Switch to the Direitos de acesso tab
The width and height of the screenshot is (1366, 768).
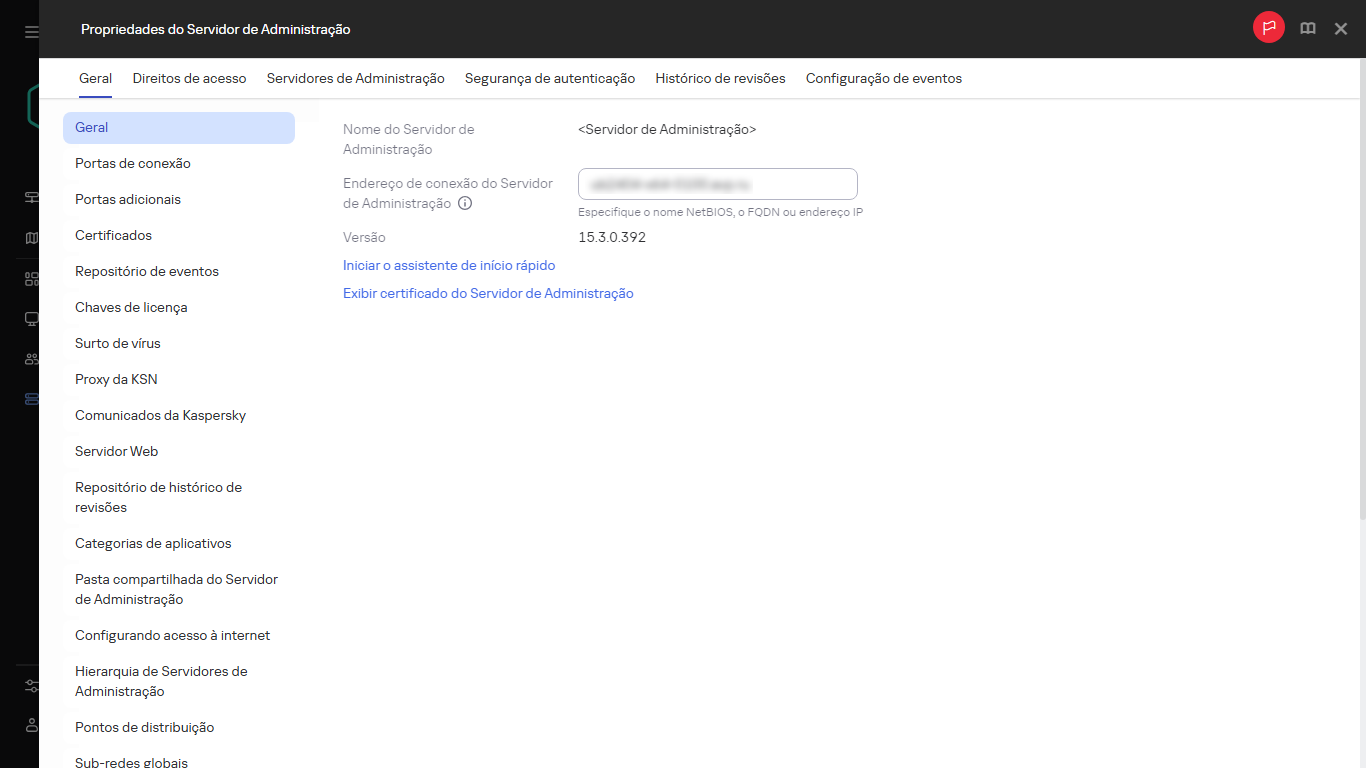(189, 77)
